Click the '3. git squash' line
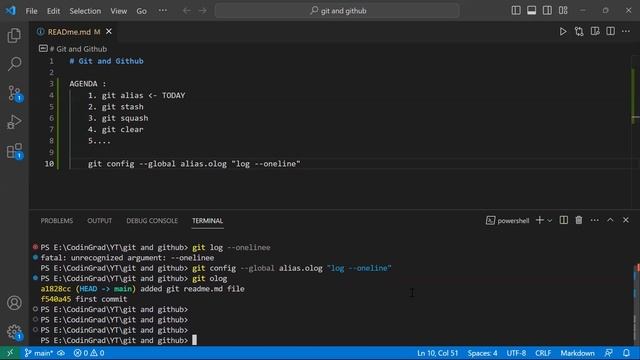The width and height of the screenshot is (640, 360). click(x=118, y=118)
